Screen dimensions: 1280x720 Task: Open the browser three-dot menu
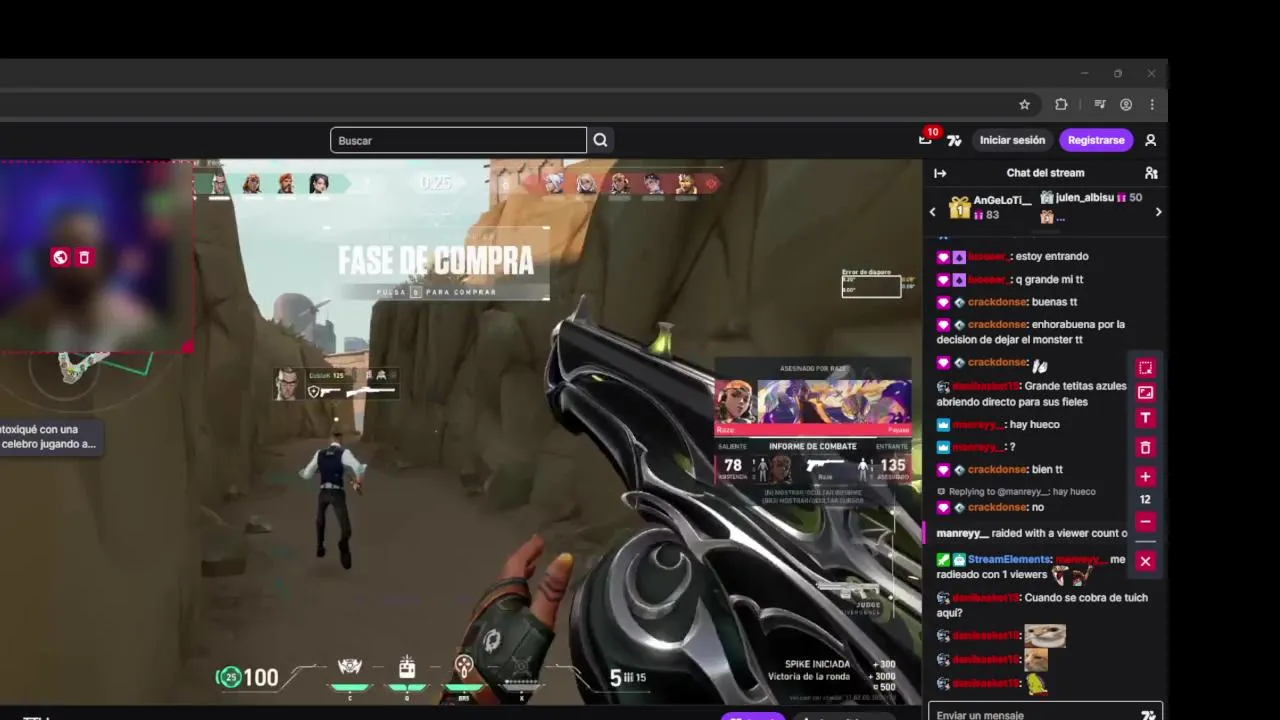(x=1152, y=104)
